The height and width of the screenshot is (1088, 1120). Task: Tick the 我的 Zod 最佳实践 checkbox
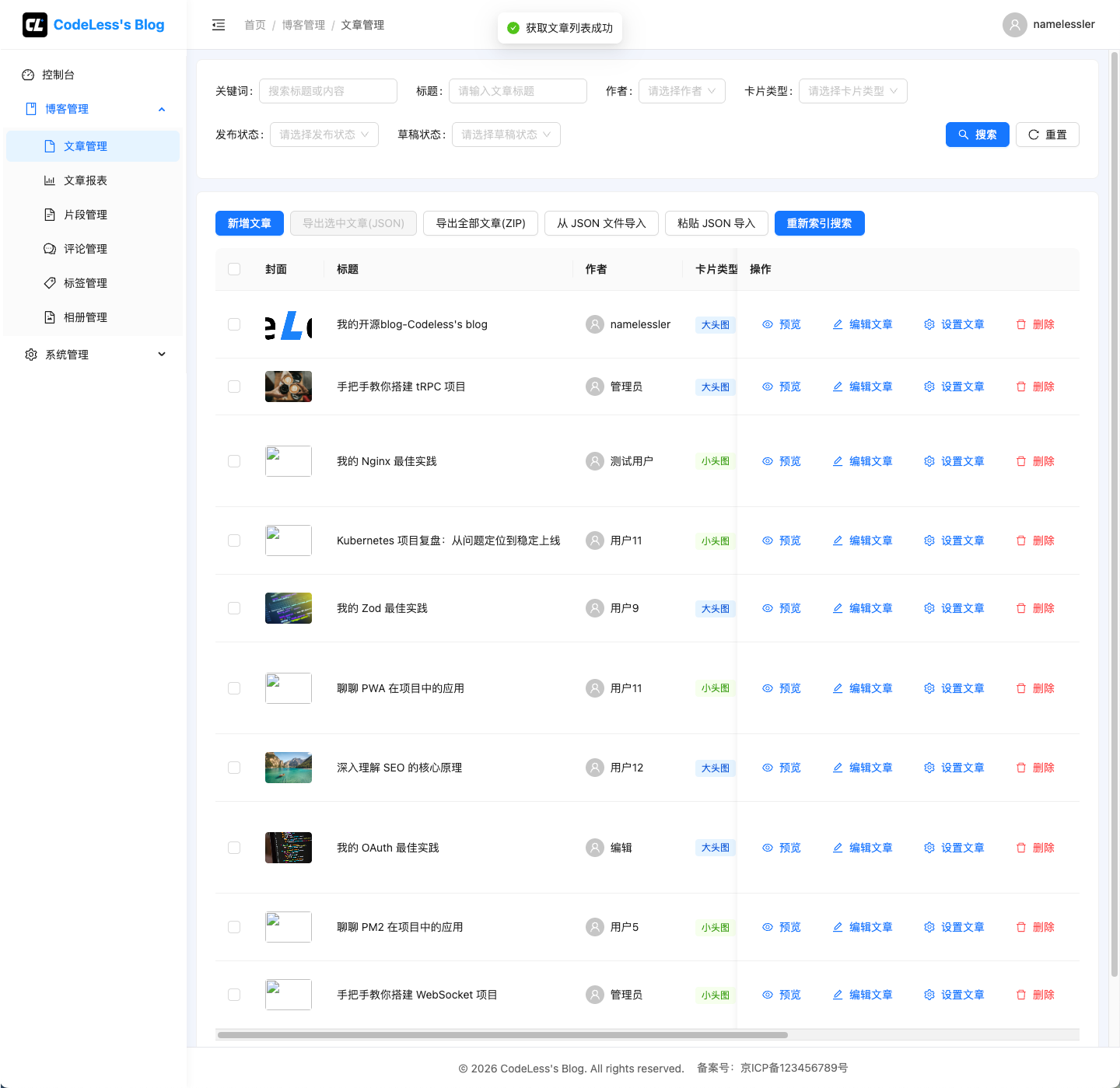pos(234,608)
